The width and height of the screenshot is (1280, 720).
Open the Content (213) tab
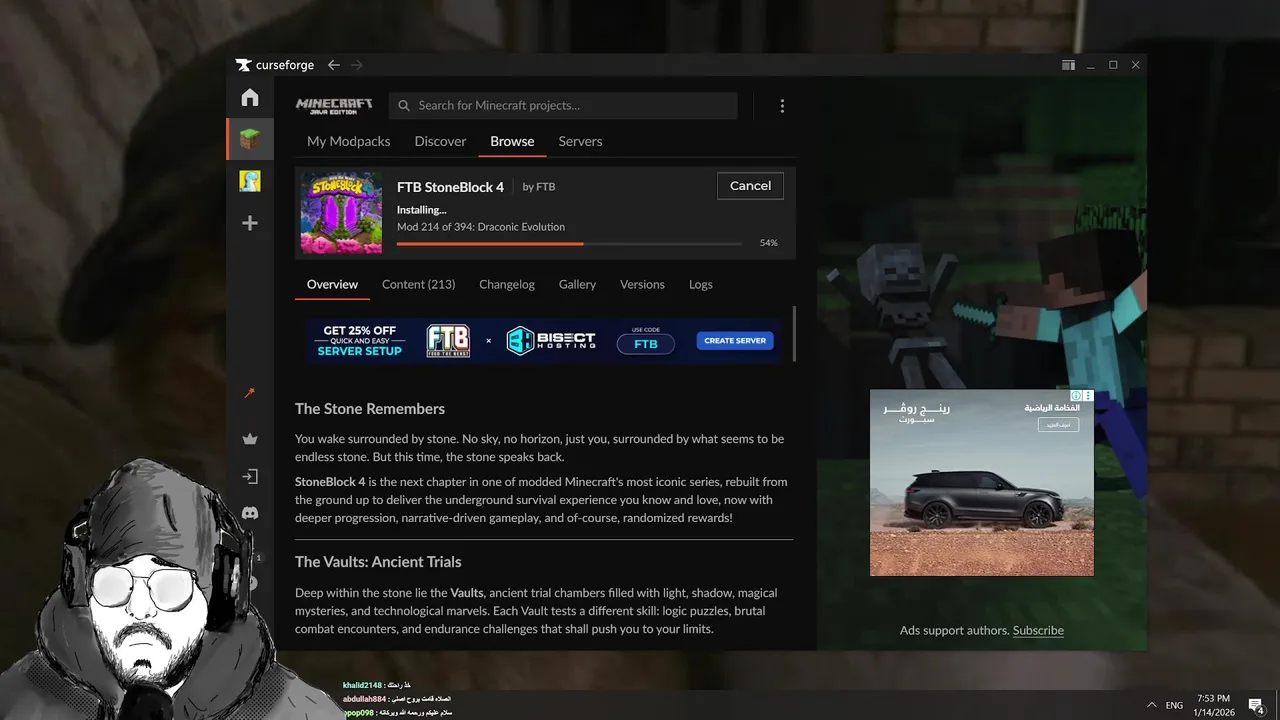point(418,284)
